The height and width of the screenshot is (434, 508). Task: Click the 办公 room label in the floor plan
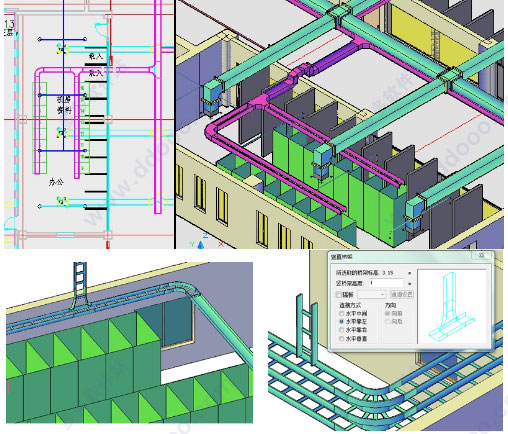tap(56, 182)
